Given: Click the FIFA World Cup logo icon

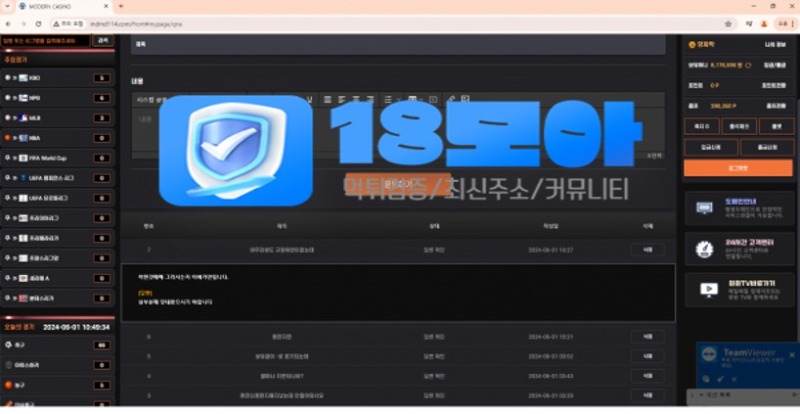Looking at the screenshot, I should [x=23, y=158].
